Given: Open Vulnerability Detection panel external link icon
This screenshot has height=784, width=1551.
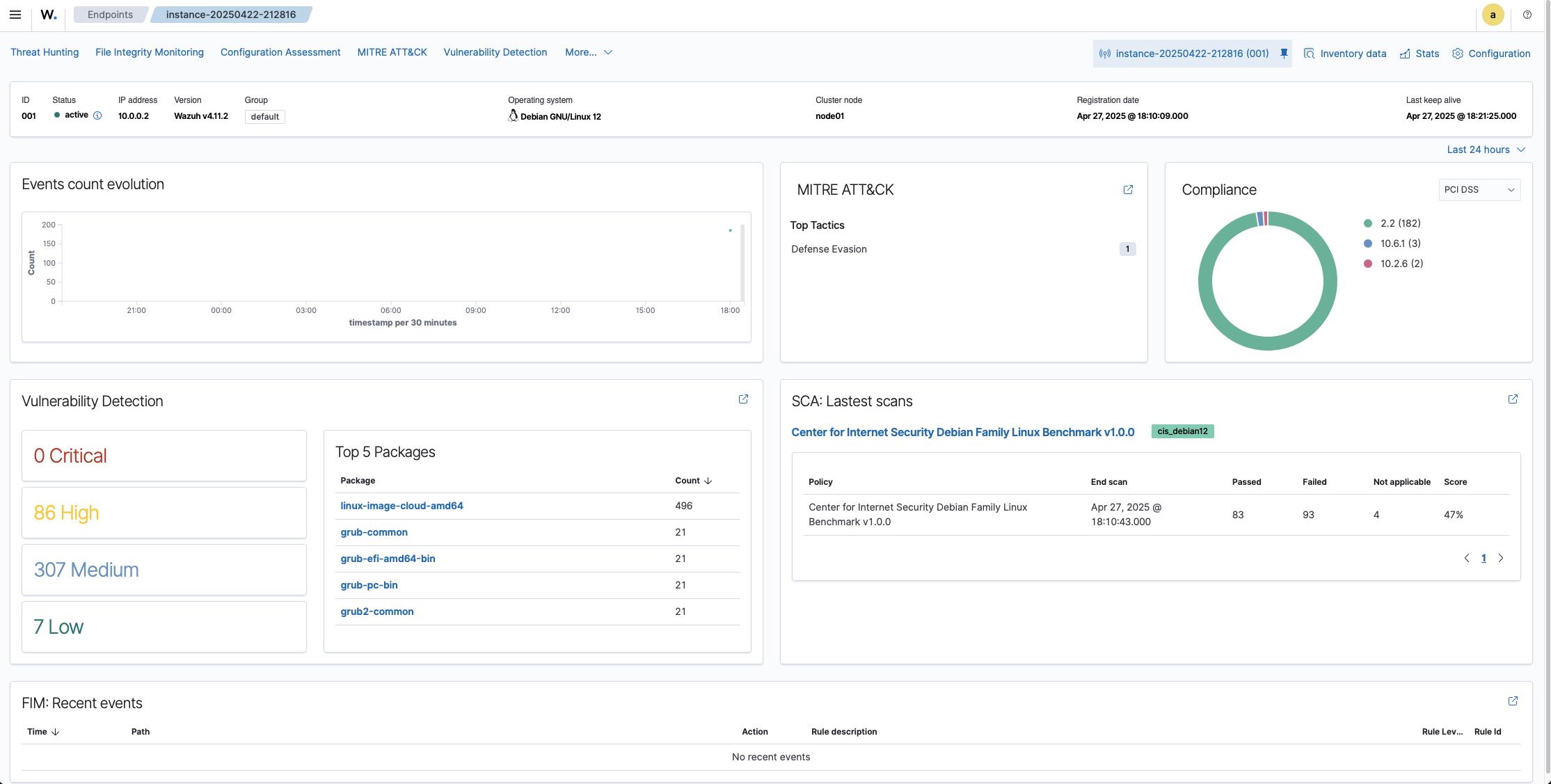Looking at the screenshot, I should pyautogui.click(x=743, y=399).
